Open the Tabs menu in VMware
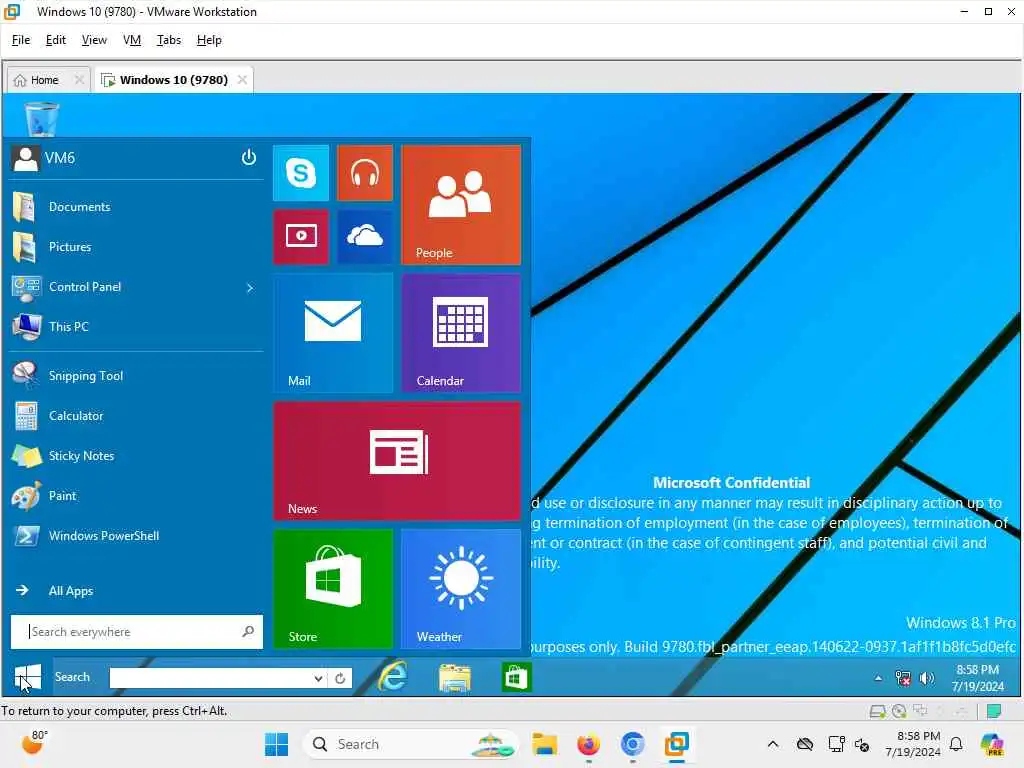Image resolution: width=1024 pixels, height=768 pixels. 168,40
